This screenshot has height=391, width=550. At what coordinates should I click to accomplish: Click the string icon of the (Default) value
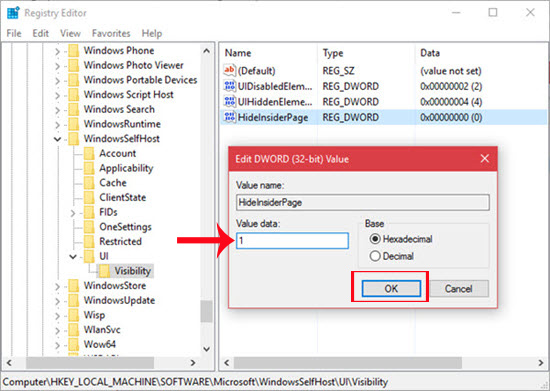pyautogui.click(x=229, y=70)
